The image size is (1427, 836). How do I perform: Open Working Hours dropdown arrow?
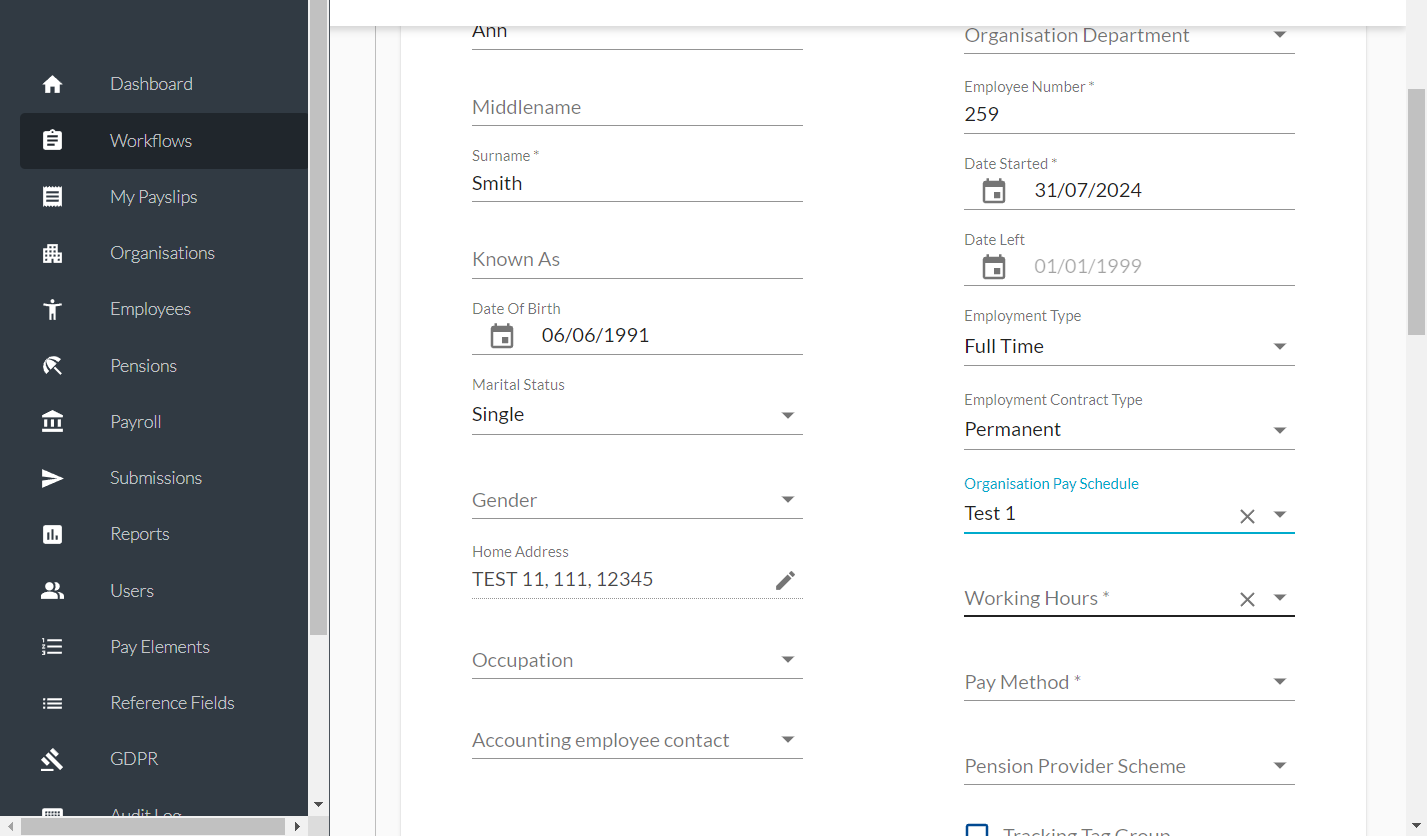[1280, 598]
